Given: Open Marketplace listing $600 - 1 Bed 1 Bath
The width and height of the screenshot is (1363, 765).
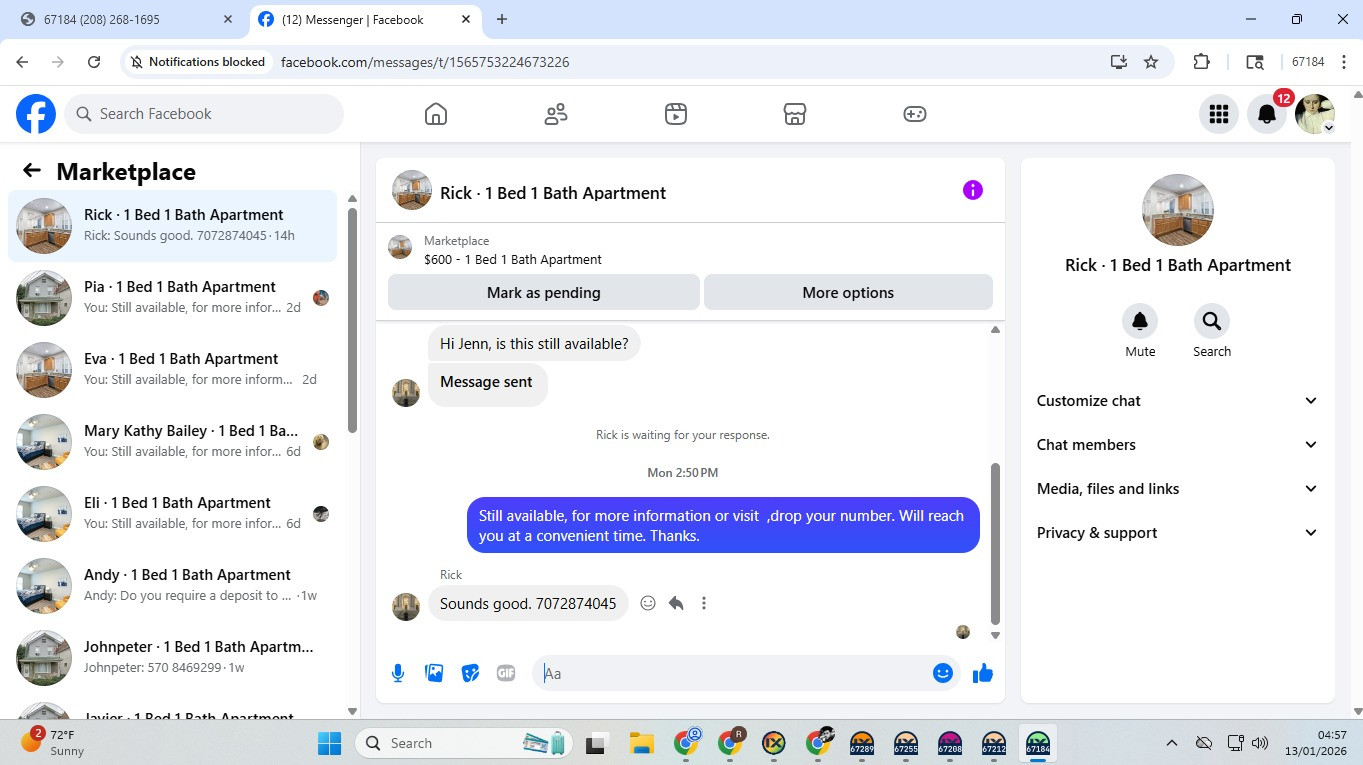Looking at the screenshot, I should pos(513,259).
